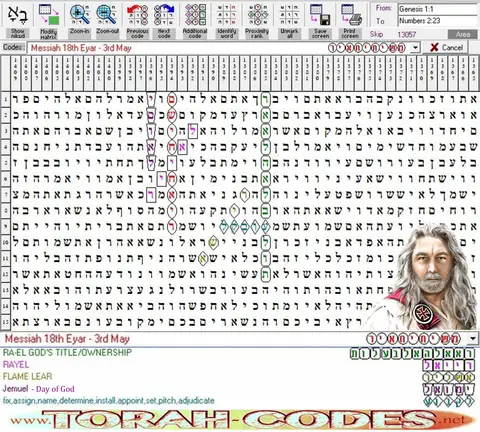
Task: Toggle the Show nikud tool
Action: click(x=17, y=21)
